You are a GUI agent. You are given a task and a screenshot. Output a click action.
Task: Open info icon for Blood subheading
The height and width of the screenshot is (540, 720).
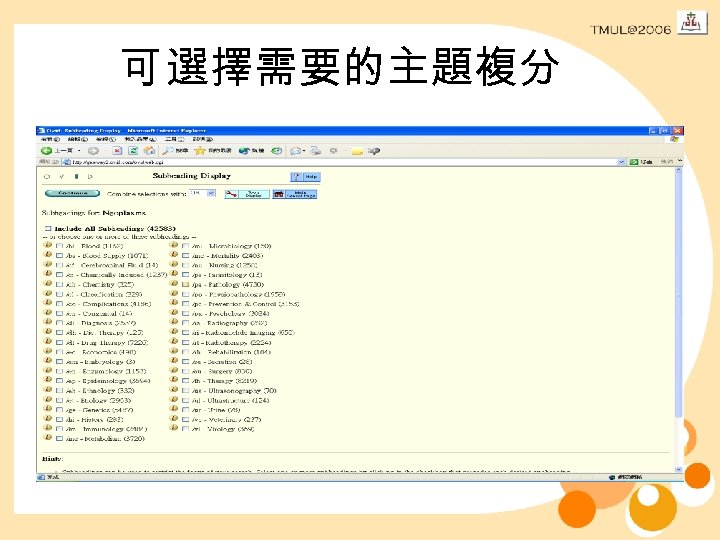[x=47, y=245]
